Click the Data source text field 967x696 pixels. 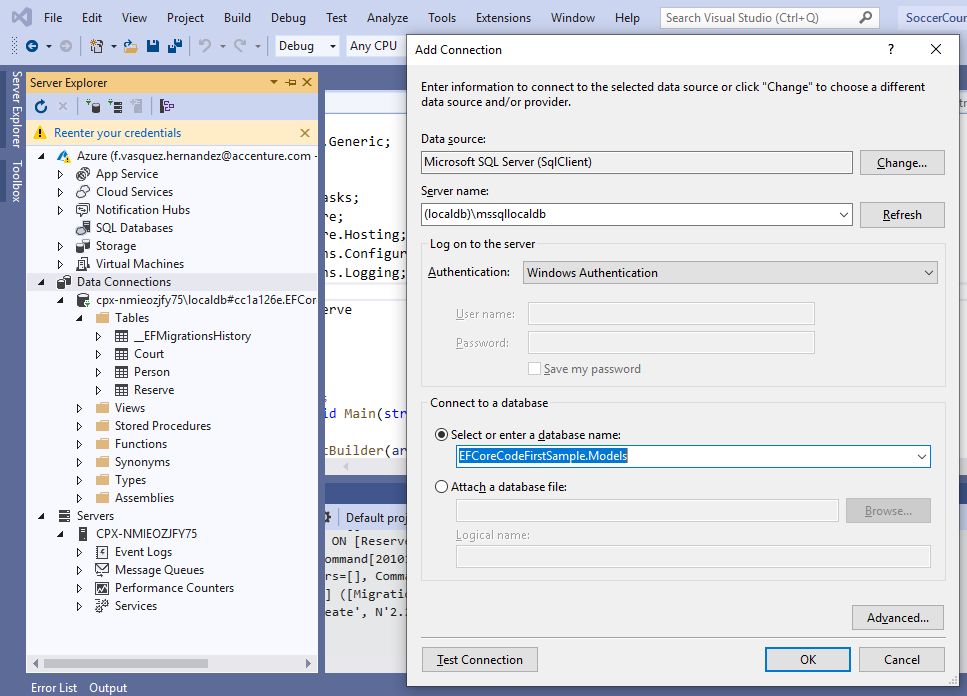pos(637,162)
